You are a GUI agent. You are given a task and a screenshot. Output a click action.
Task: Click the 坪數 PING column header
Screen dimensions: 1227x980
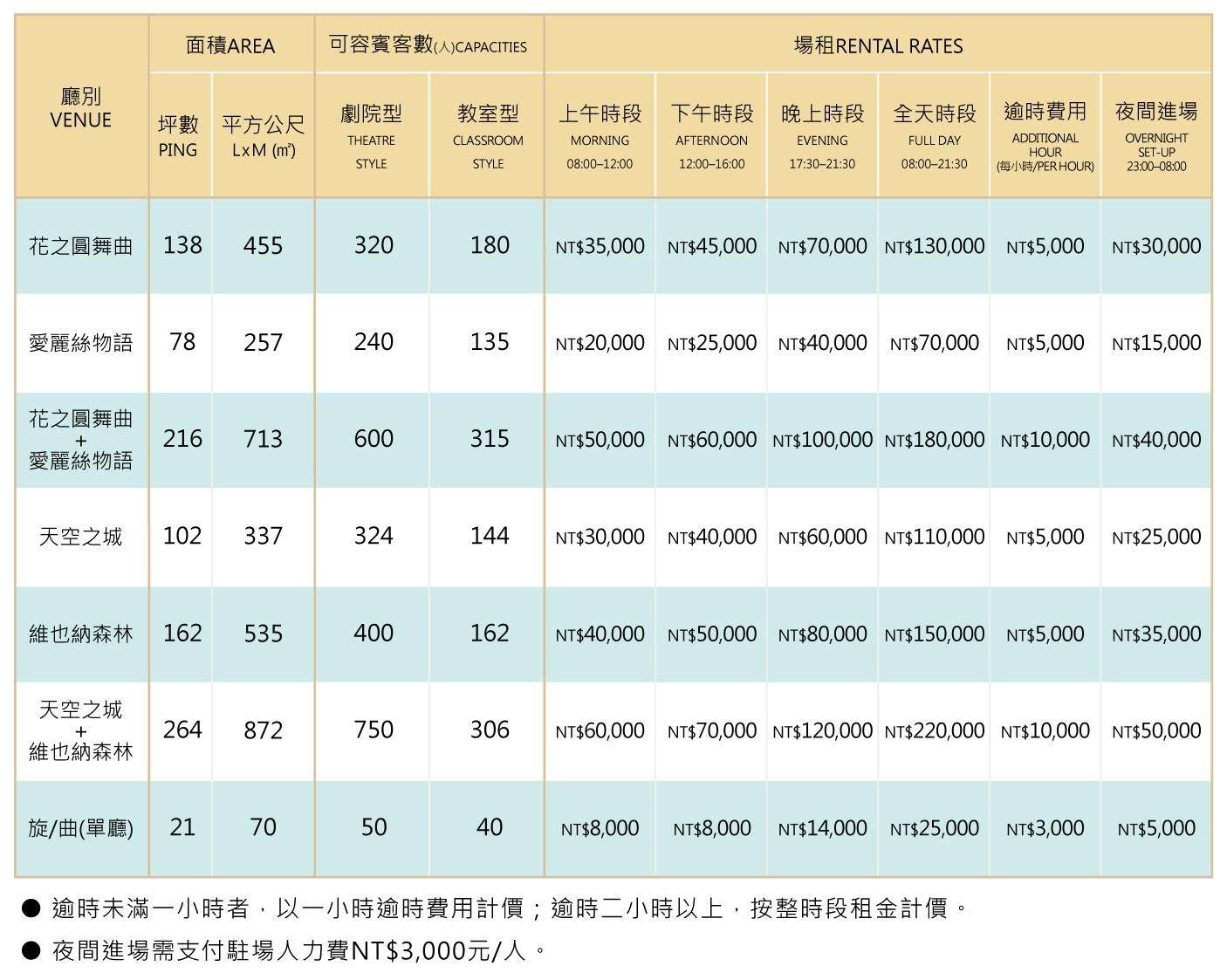[x=178, y=136]
